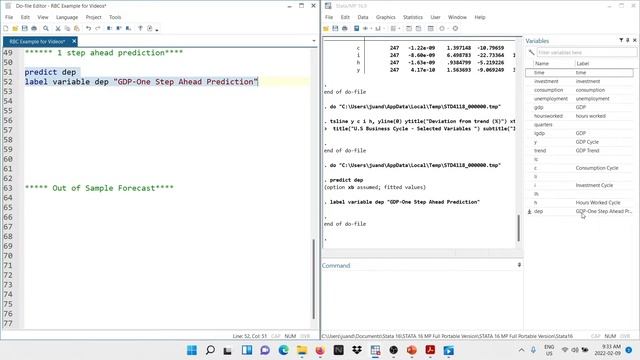Undo the last edit in the Do-file Editor

[88, 29]
